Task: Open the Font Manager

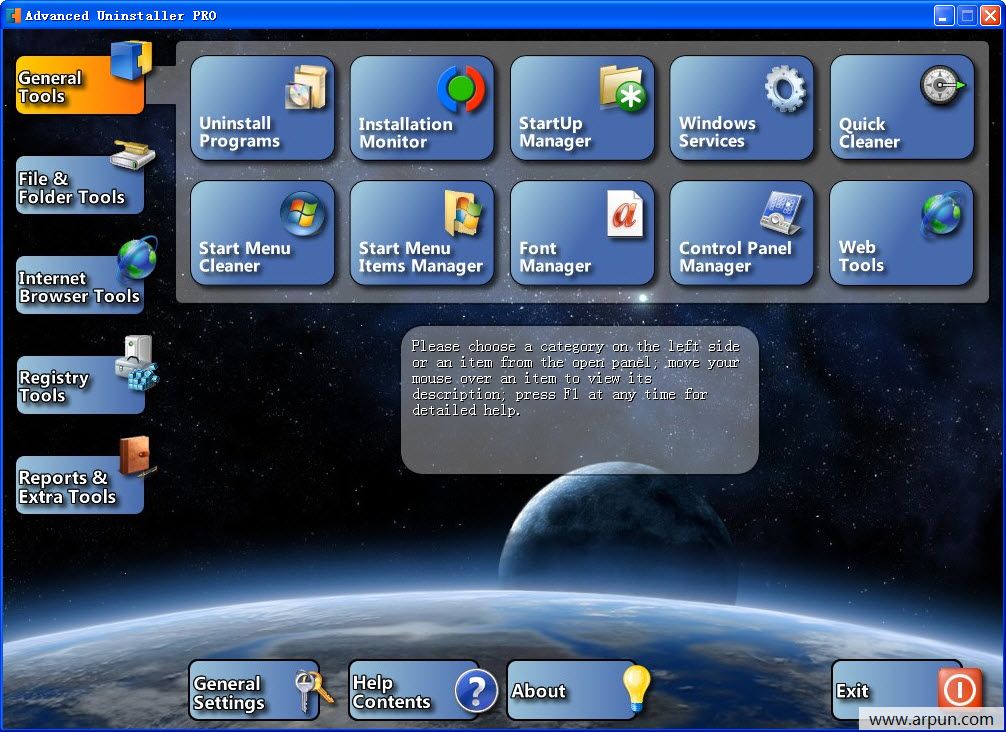Action: pos(582,233)
